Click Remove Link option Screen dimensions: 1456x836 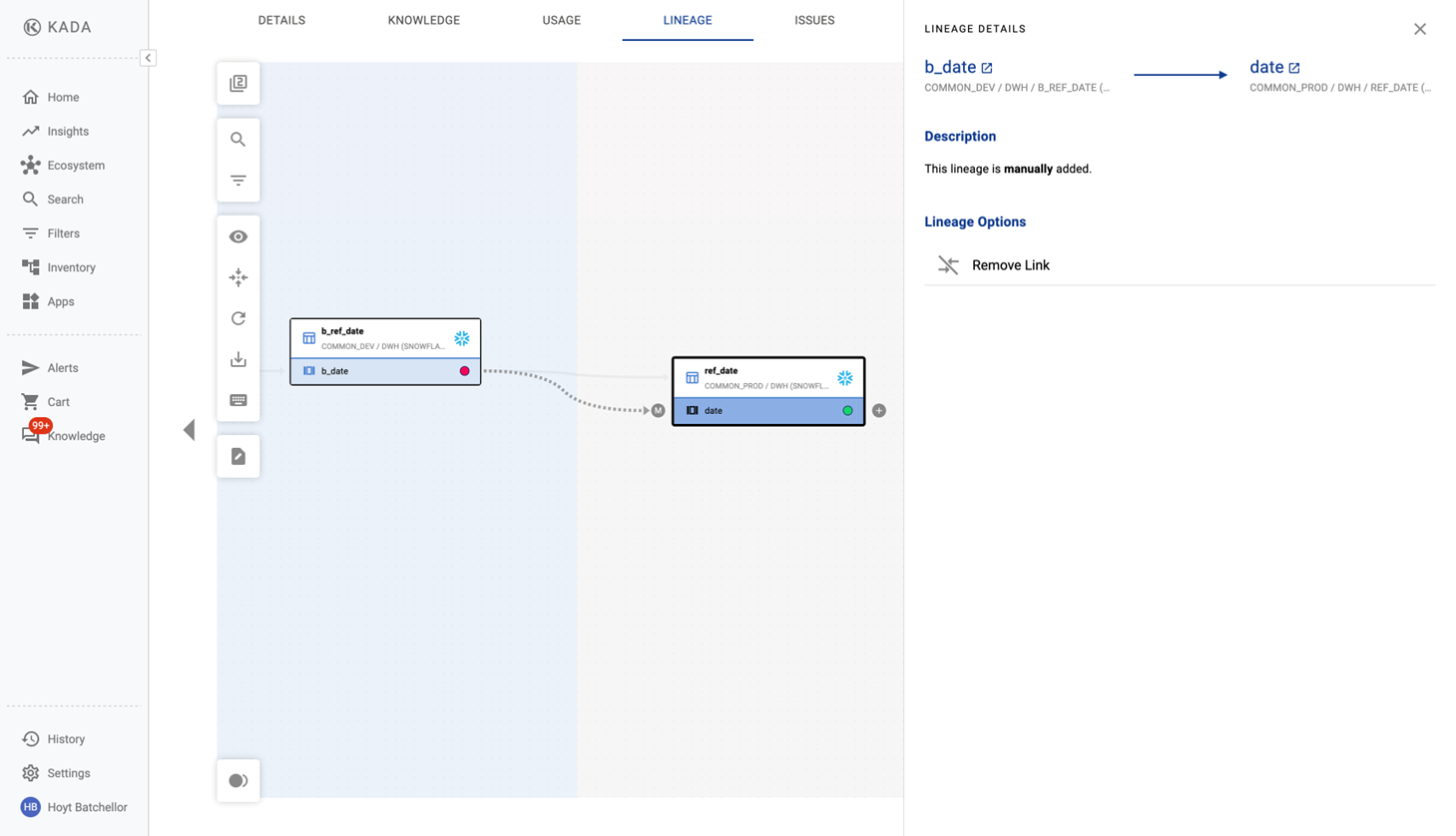(x=1010, y=265)
